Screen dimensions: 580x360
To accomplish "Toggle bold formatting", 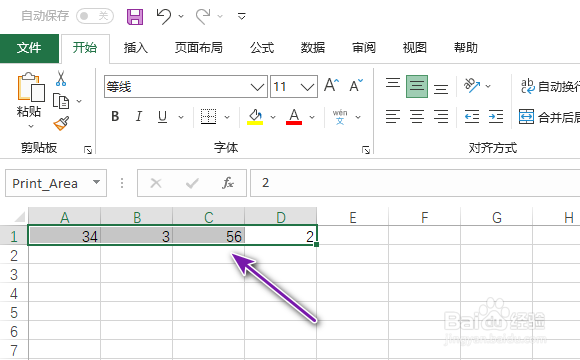I will (115, 117).
